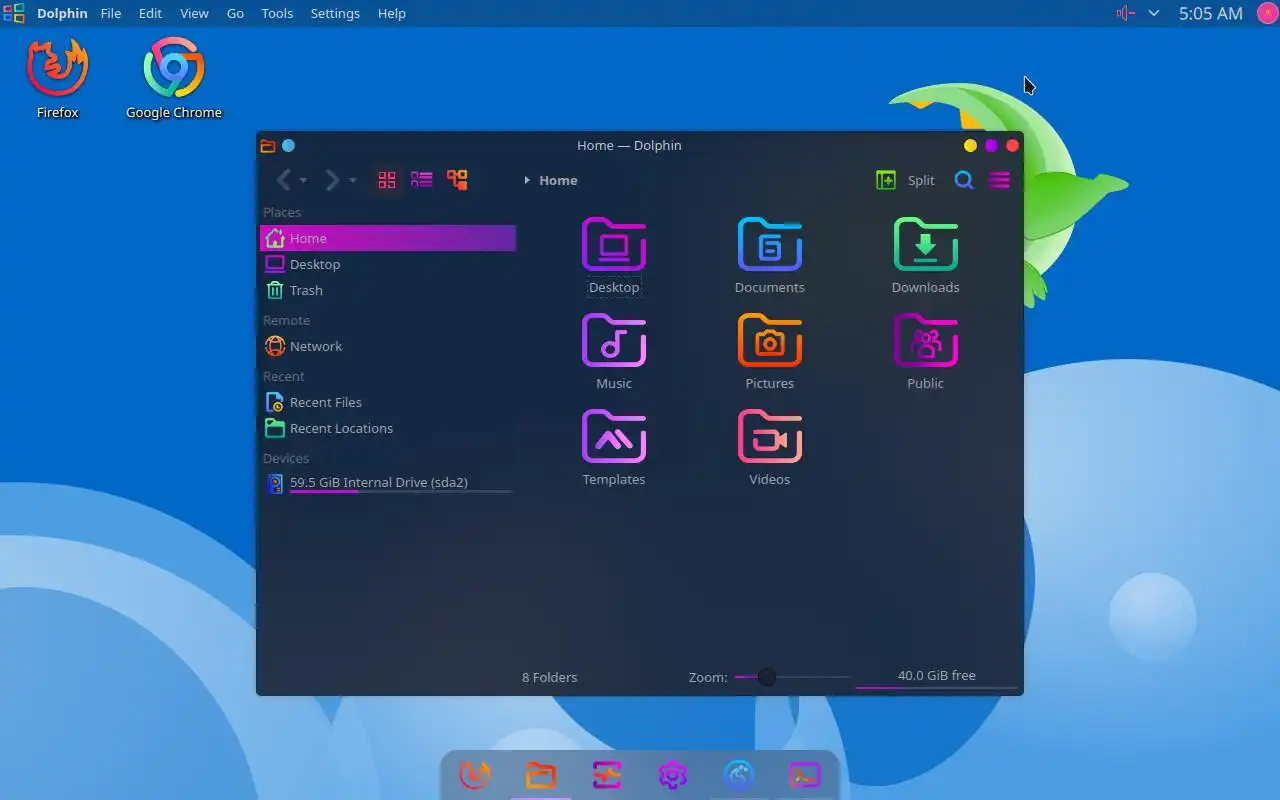Select 59.5 GiB Internal Drive (sda2)

(x=388, y=483)
